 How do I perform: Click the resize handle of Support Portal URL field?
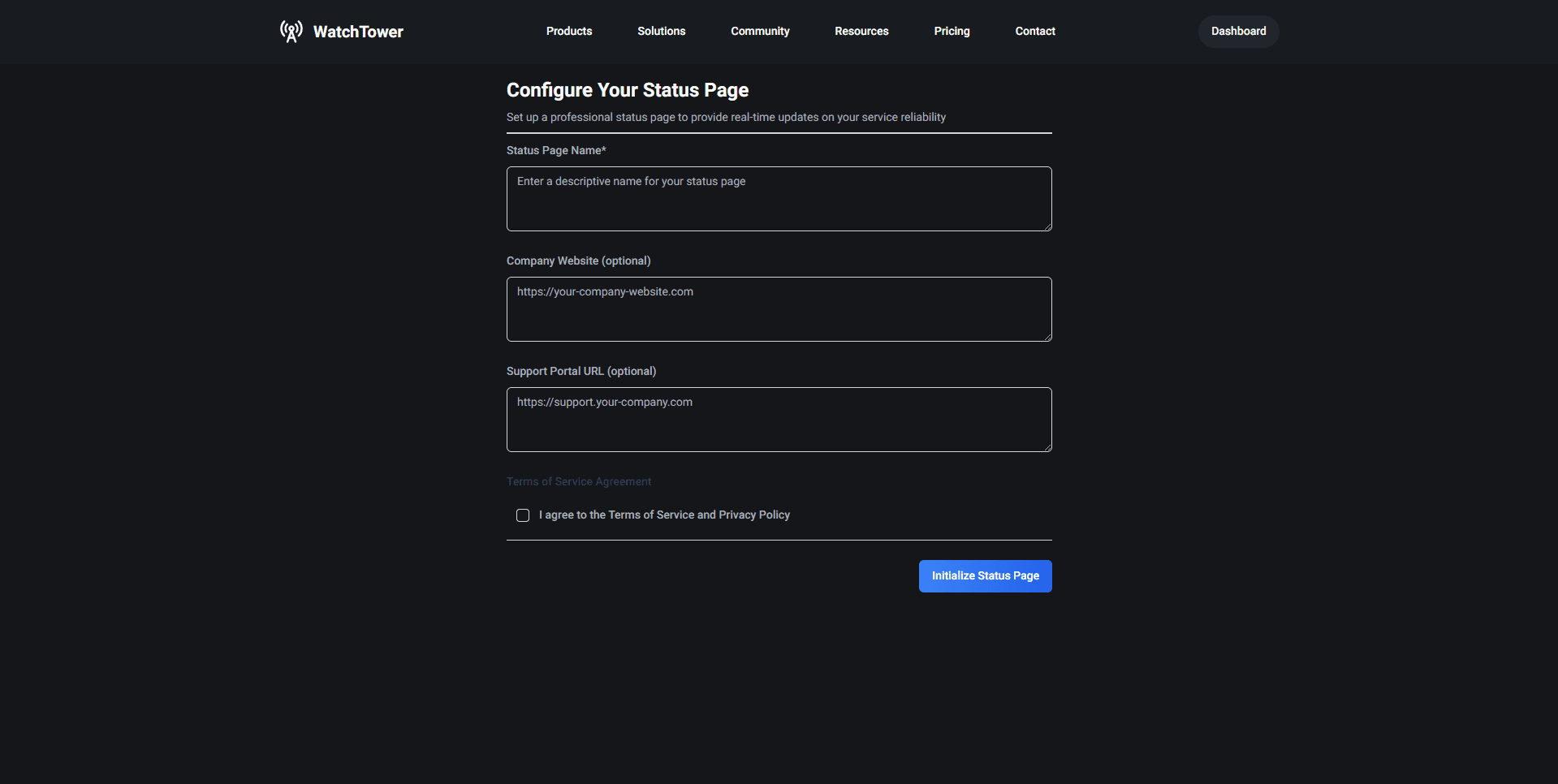point(1047,449)
